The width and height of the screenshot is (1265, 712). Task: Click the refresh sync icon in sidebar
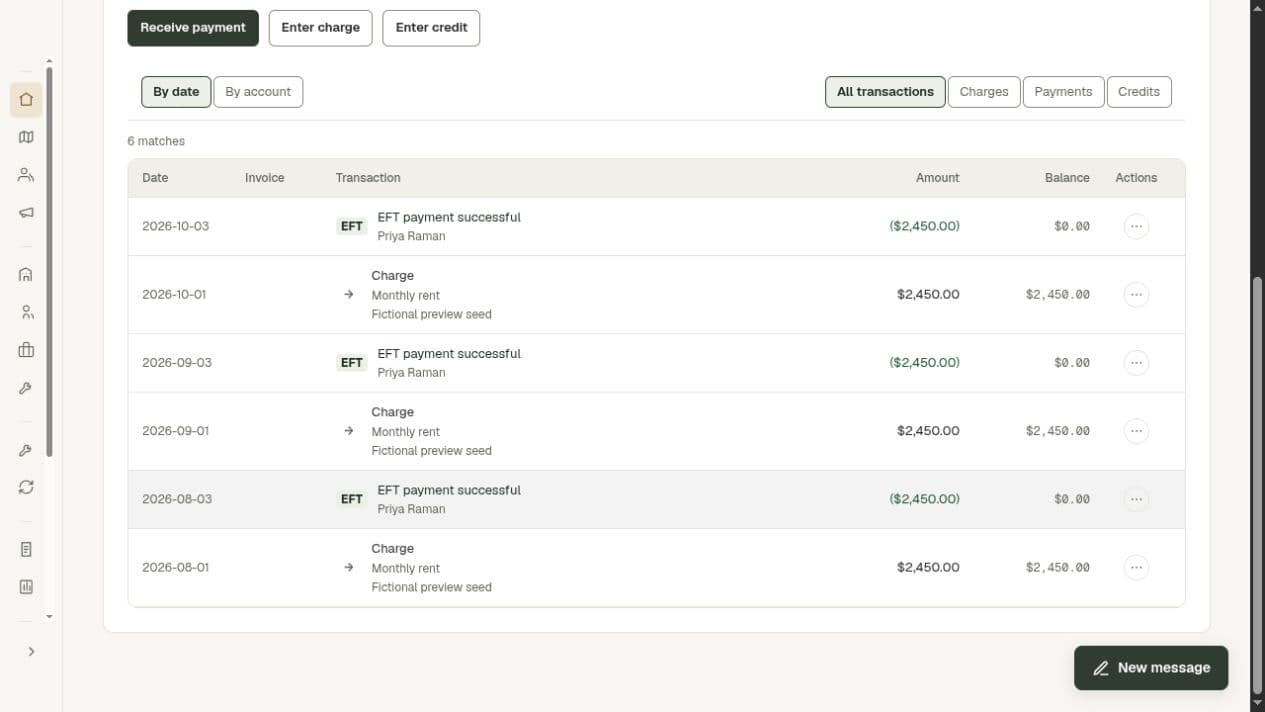click(26, 487)
